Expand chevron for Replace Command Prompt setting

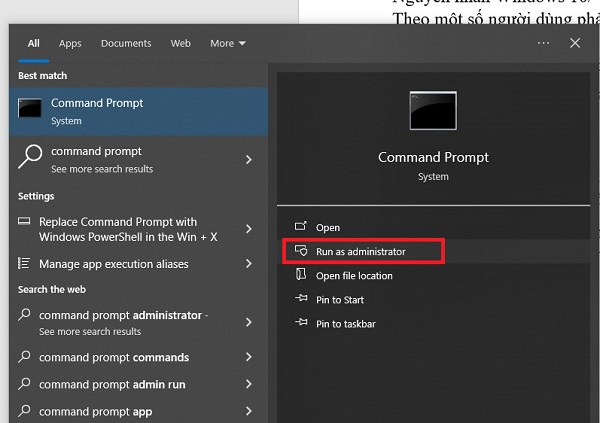point(249,229)
